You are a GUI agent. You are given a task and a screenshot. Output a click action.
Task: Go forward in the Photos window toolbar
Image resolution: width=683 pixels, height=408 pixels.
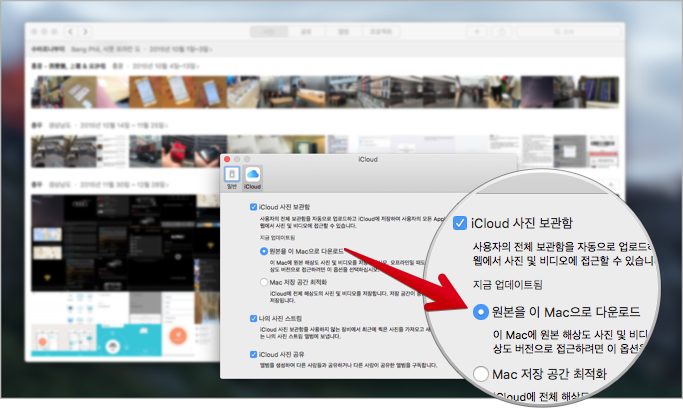(x=85, y=32)
